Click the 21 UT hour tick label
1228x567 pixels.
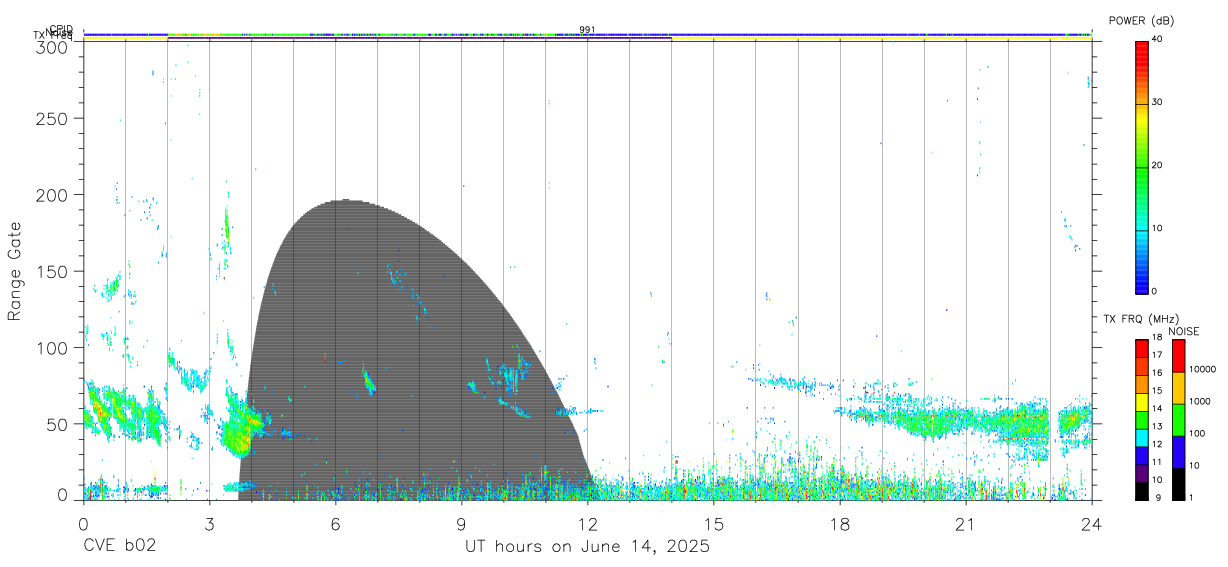966,523
